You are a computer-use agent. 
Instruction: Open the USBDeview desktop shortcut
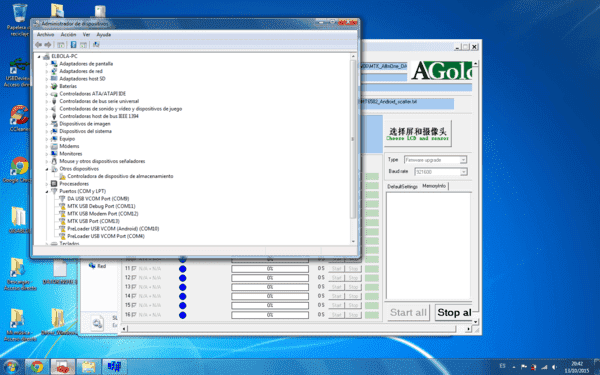point(18,72)
